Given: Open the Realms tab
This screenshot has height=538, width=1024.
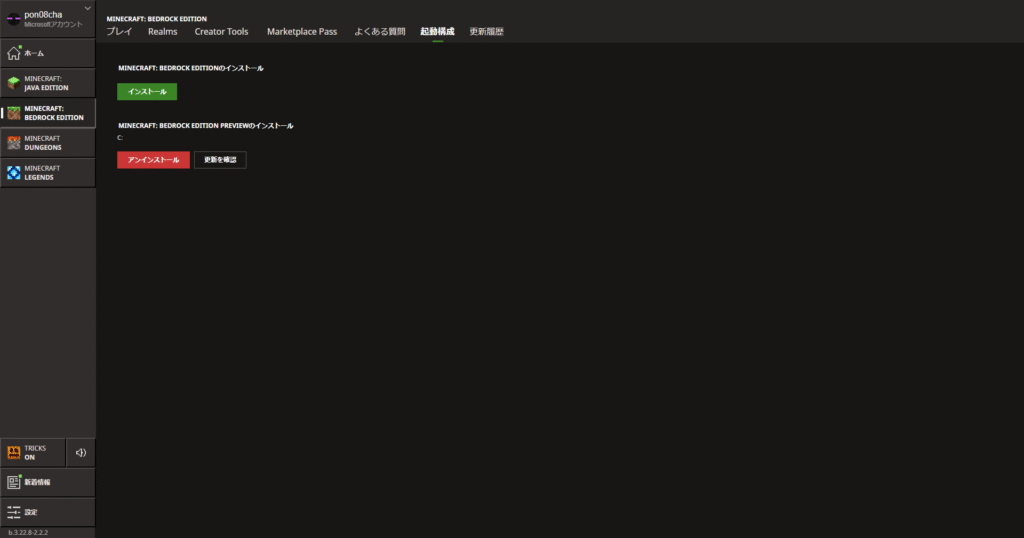Looking at the screenshot, I should pos(162,32).
